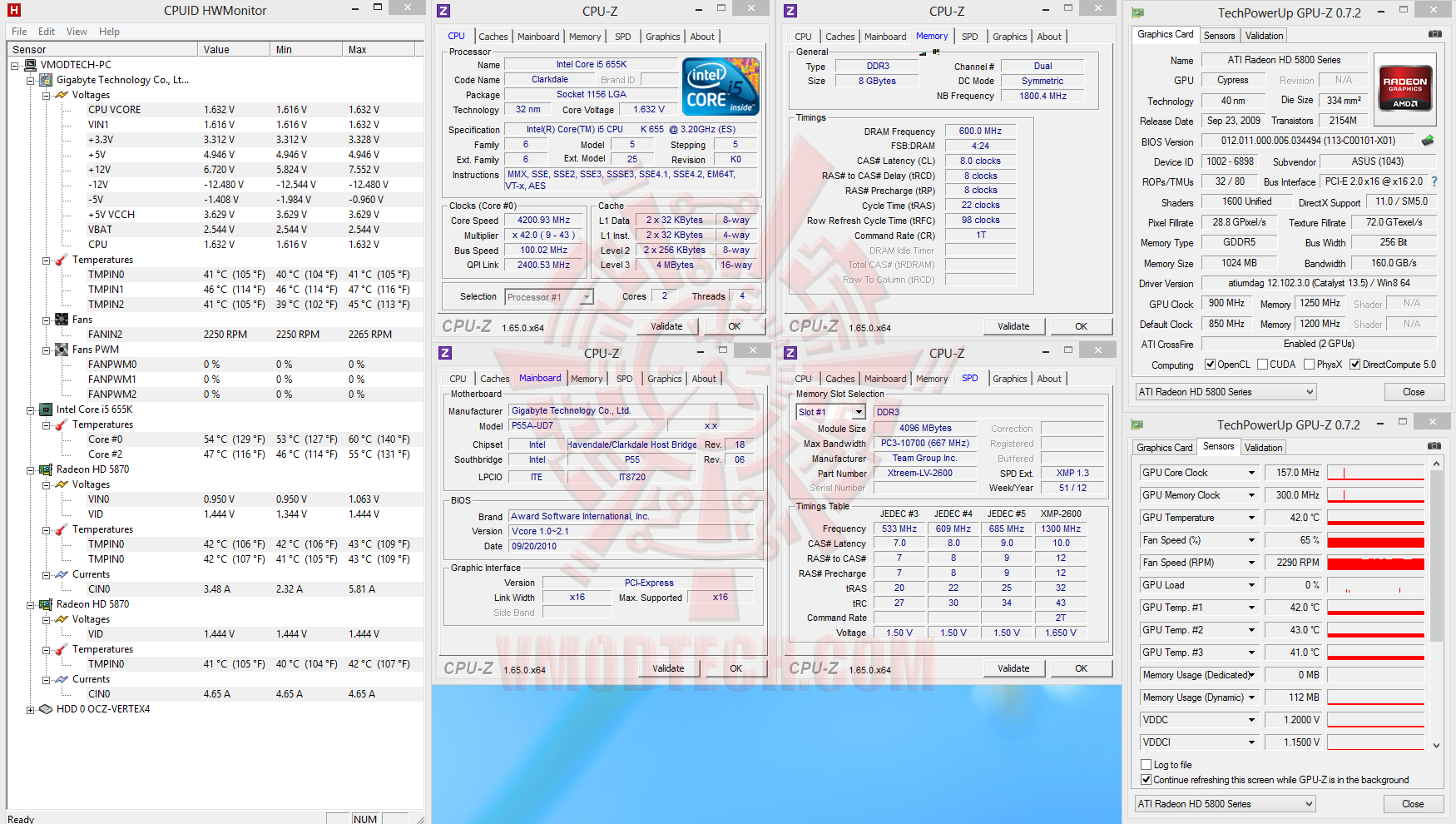Screen dimensions: 1456x824
Task: Click the CPU Name field Intel Core i5 655K
Action: tap(592, 65)
